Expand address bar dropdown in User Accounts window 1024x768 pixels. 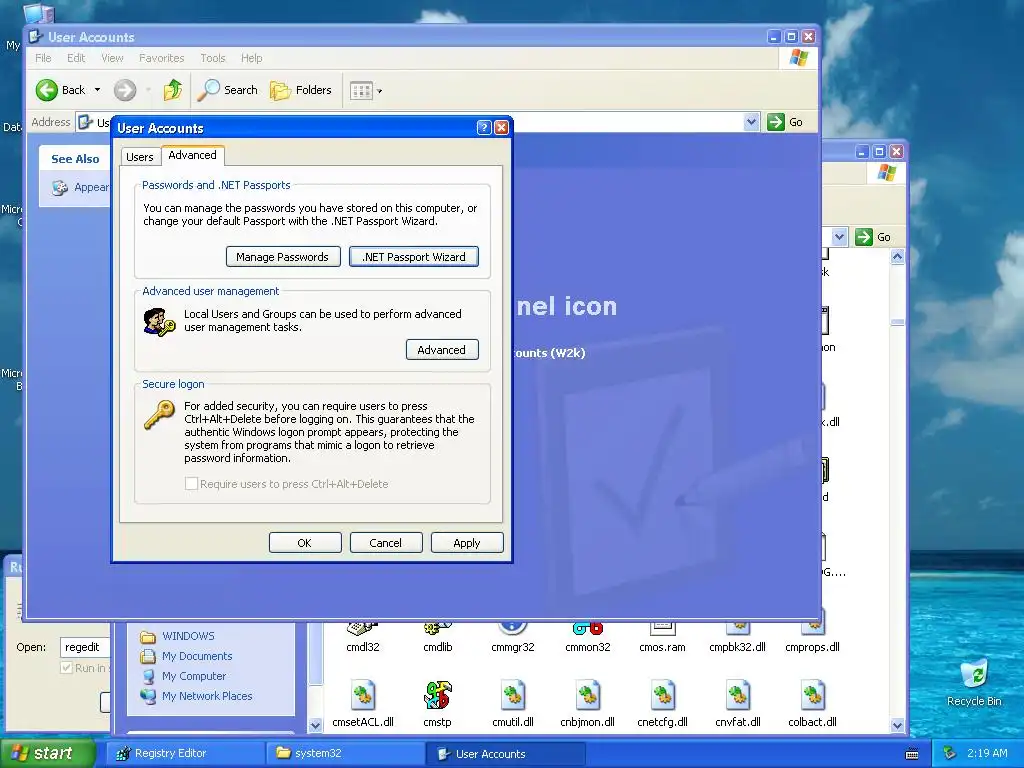click(751, 121)
